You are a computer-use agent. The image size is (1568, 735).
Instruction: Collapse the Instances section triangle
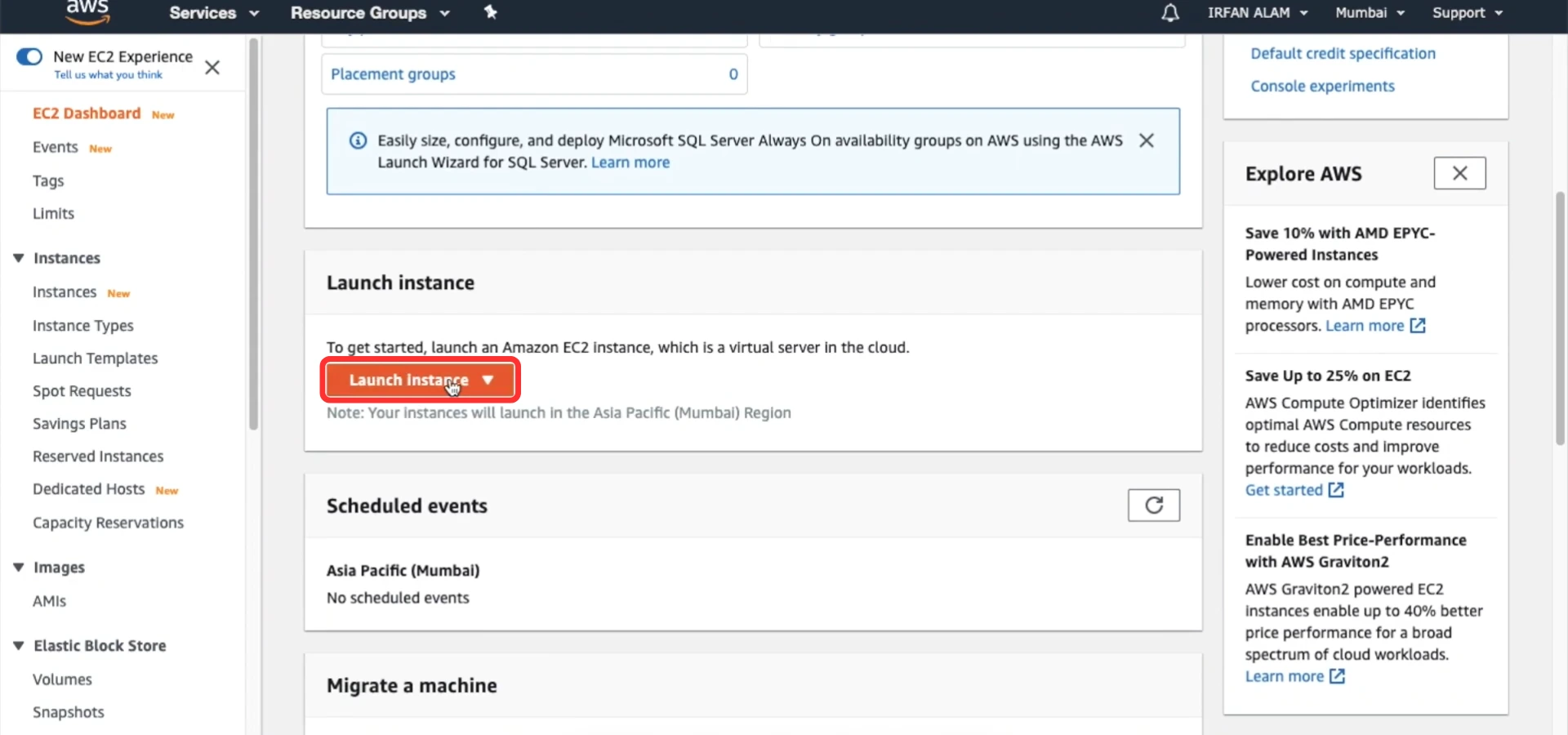pos(18,258)
